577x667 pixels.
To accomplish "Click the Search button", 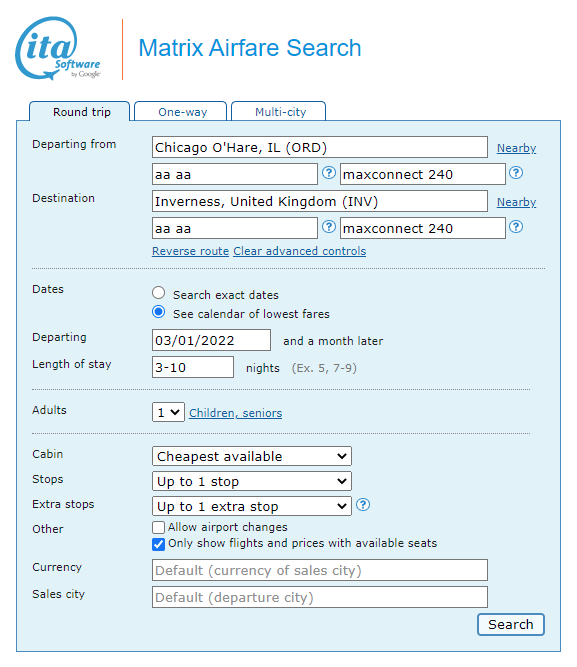I will click(x=511, y=624).
